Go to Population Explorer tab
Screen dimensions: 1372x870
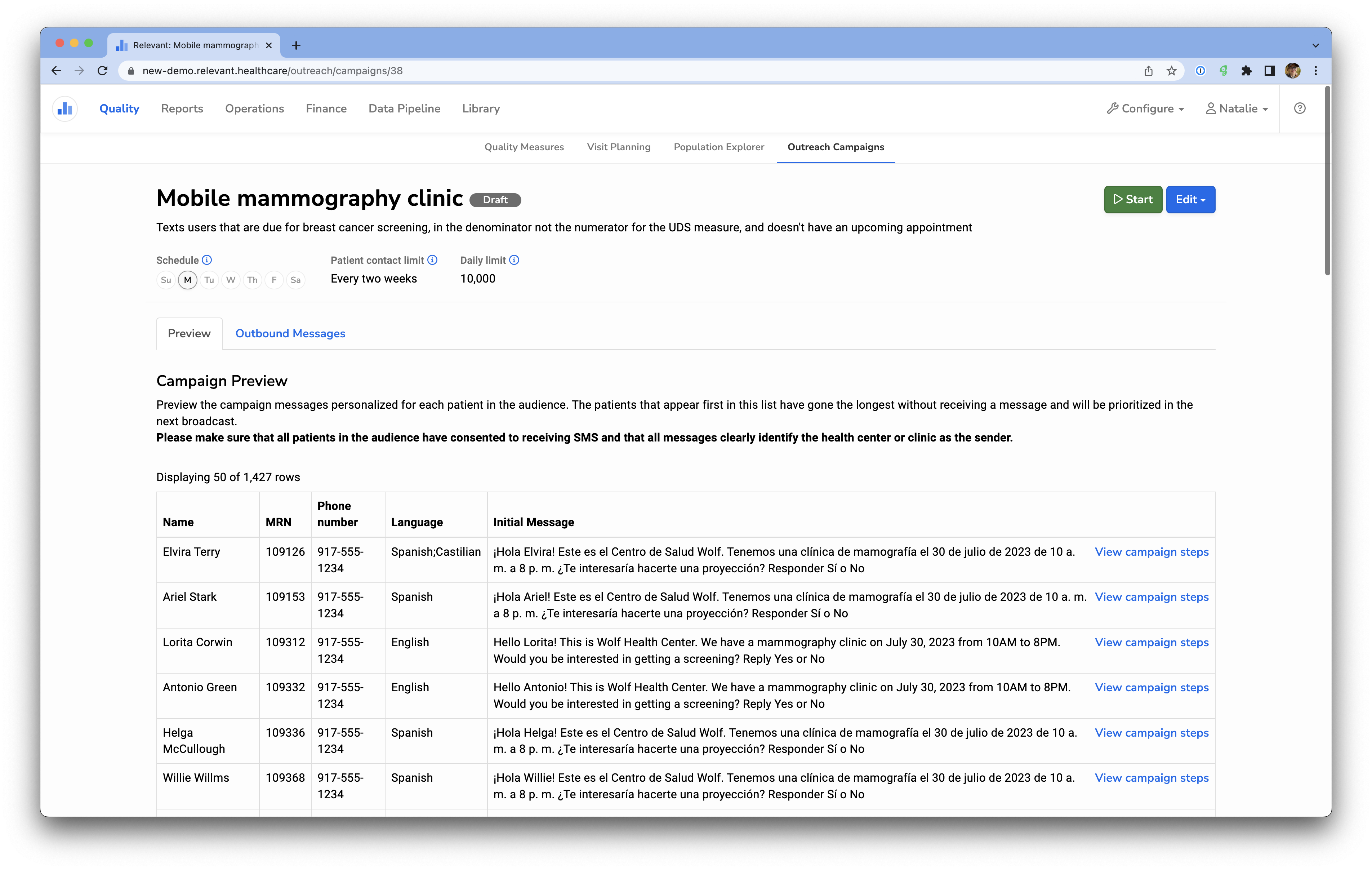tap(718, 147)
